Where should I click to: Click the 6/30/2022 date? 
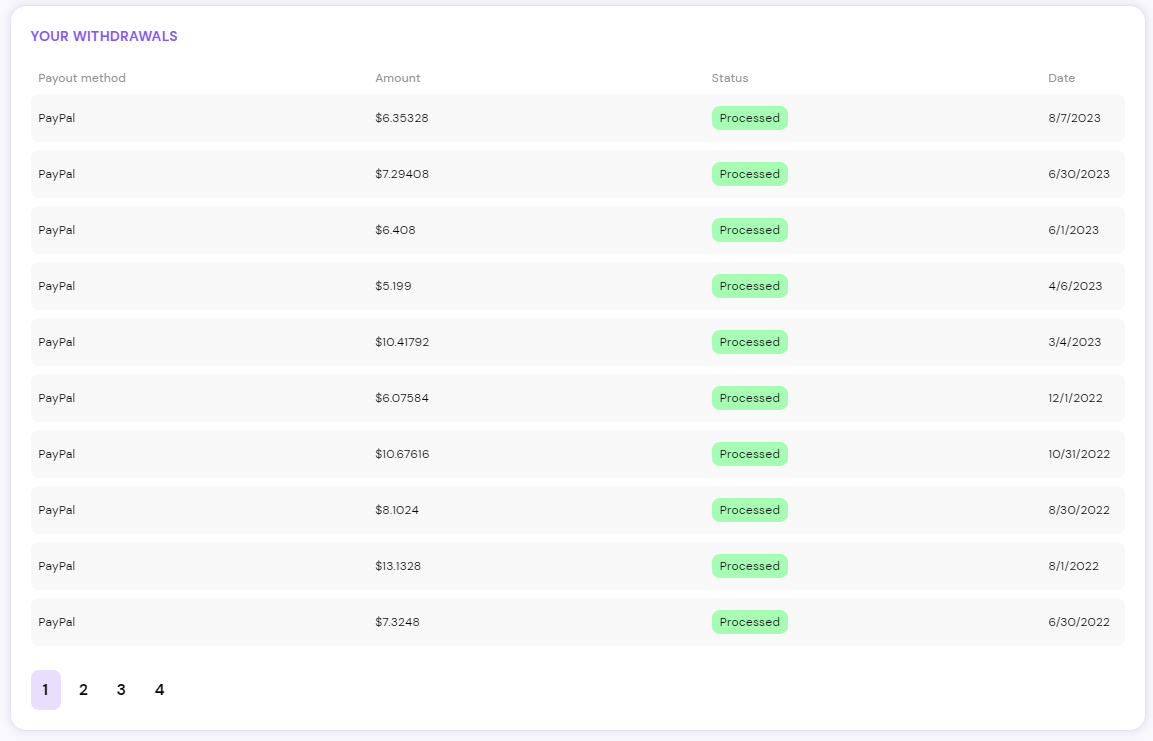[x=1079, y=622]
